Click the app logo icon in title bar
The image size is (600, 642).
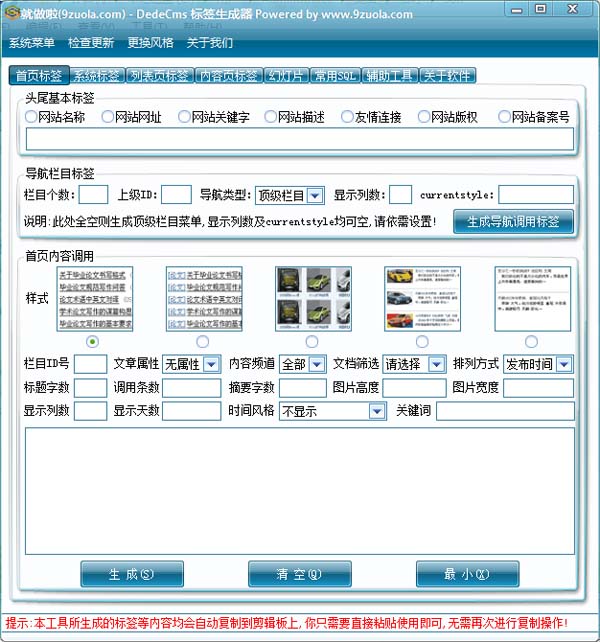click(x=11, y=12)
